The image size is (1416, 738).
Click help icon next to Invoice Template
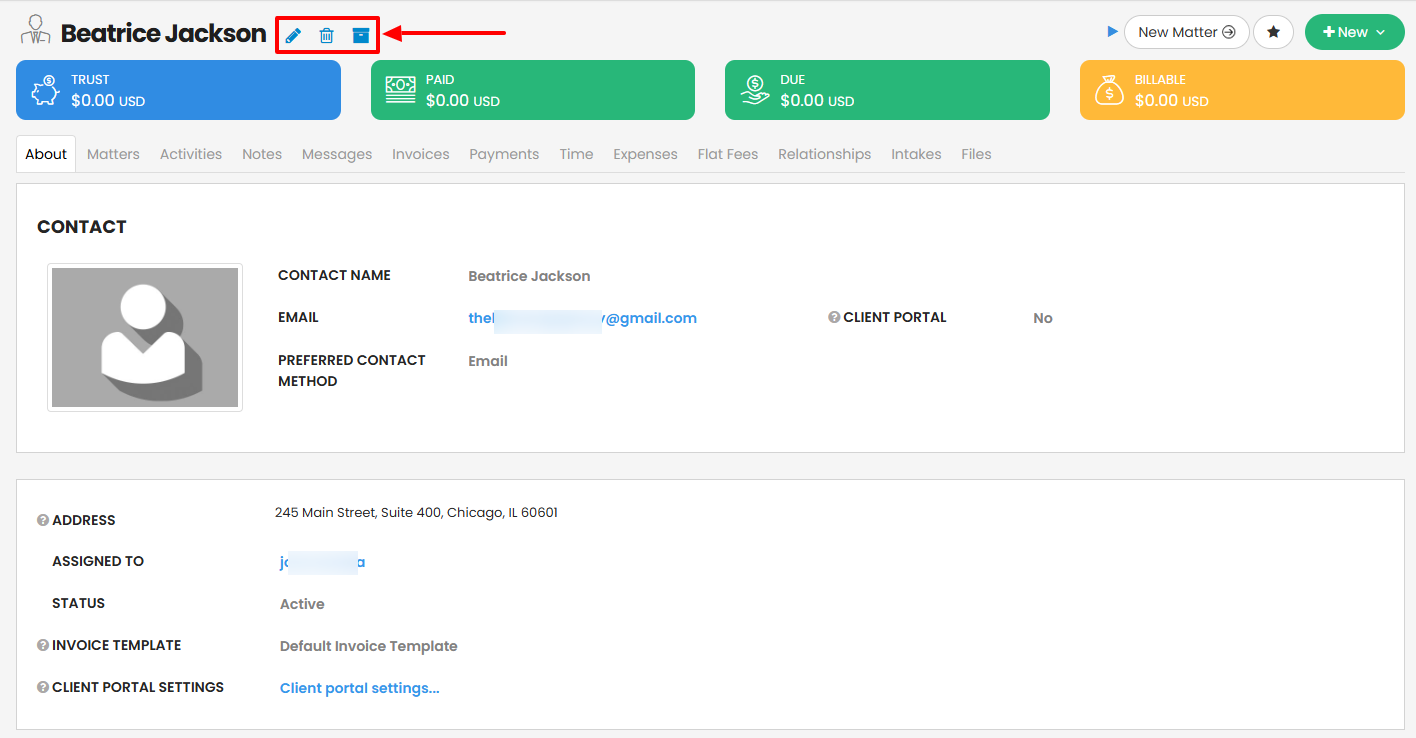(x=43, y=646)
